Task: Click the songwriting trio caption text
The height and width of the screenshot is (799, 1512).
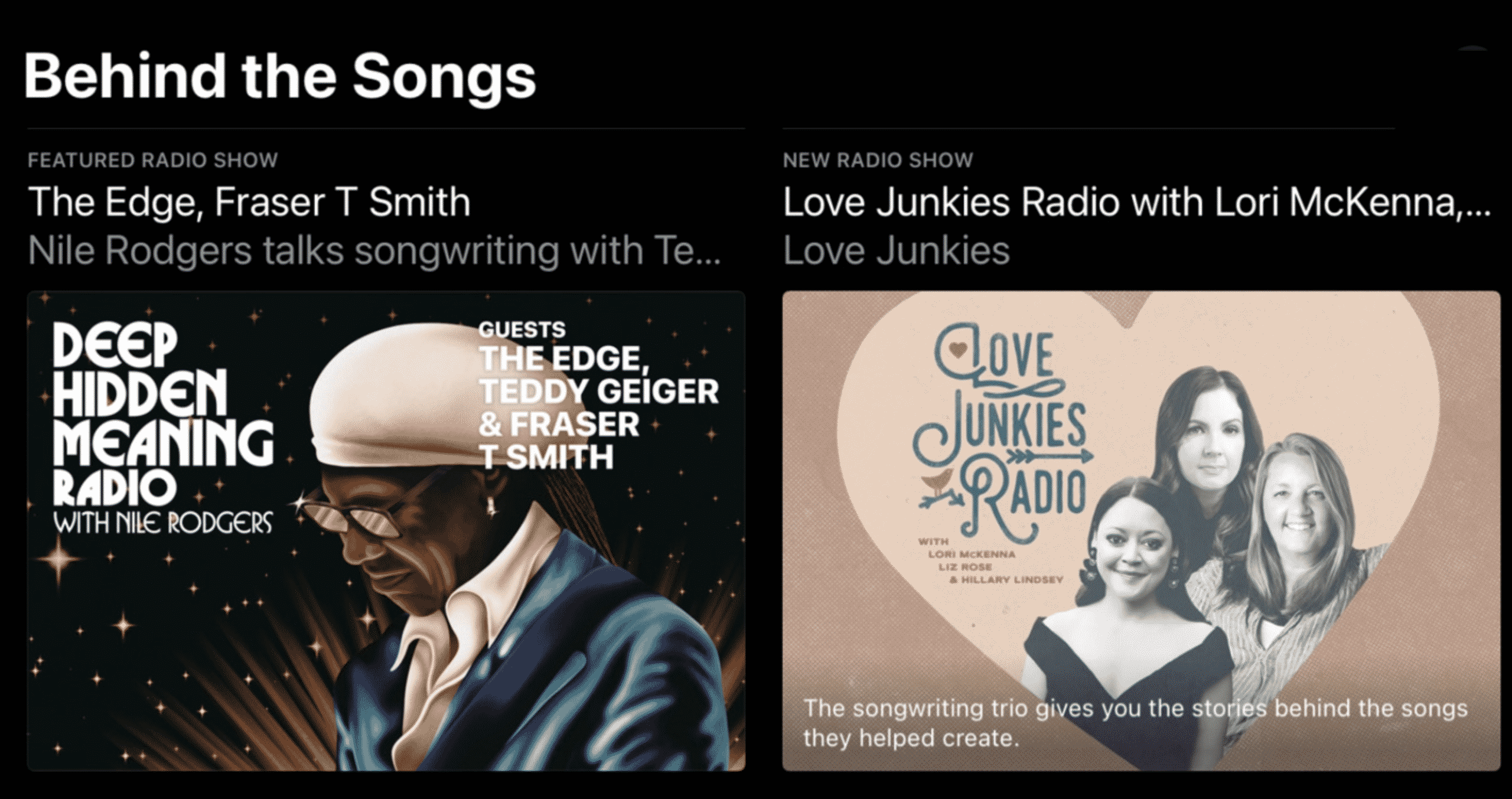Action: [1135, 723]
